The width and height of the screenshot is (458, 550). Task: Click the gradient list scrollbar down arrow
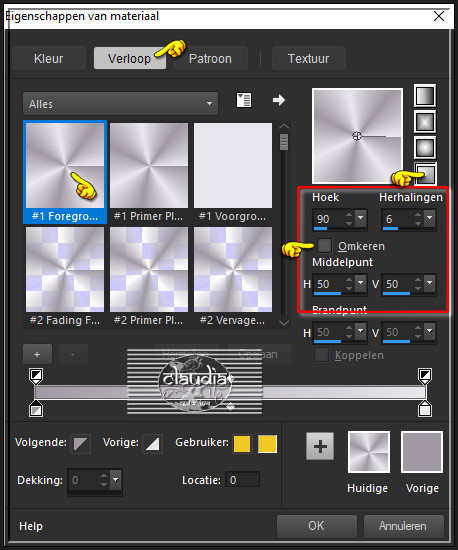(x=284, y=323)
